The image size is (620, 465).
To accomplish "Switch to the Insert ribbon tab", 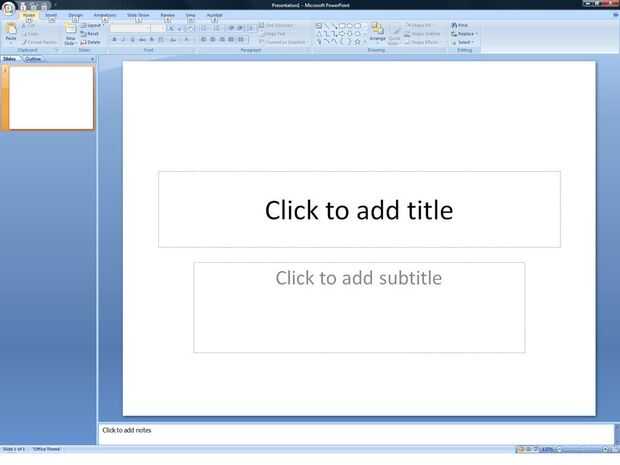I will (51, 16).
